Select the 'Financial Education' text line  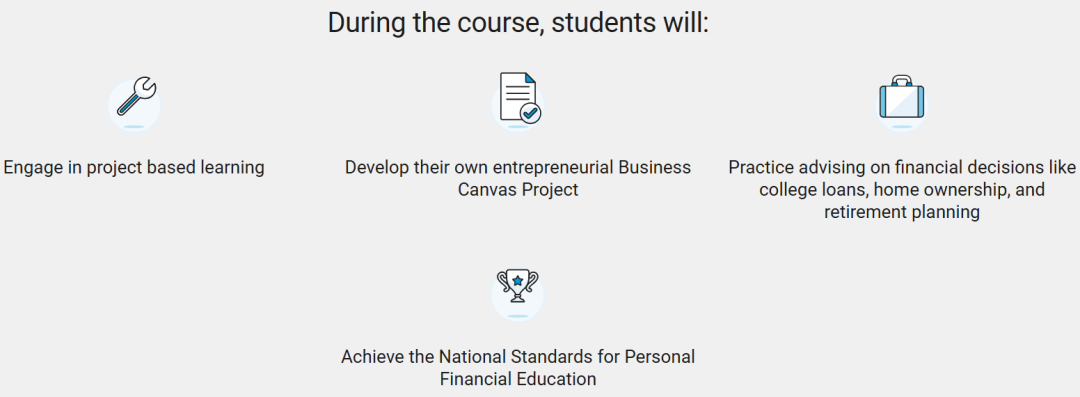(x=518, y=379)
